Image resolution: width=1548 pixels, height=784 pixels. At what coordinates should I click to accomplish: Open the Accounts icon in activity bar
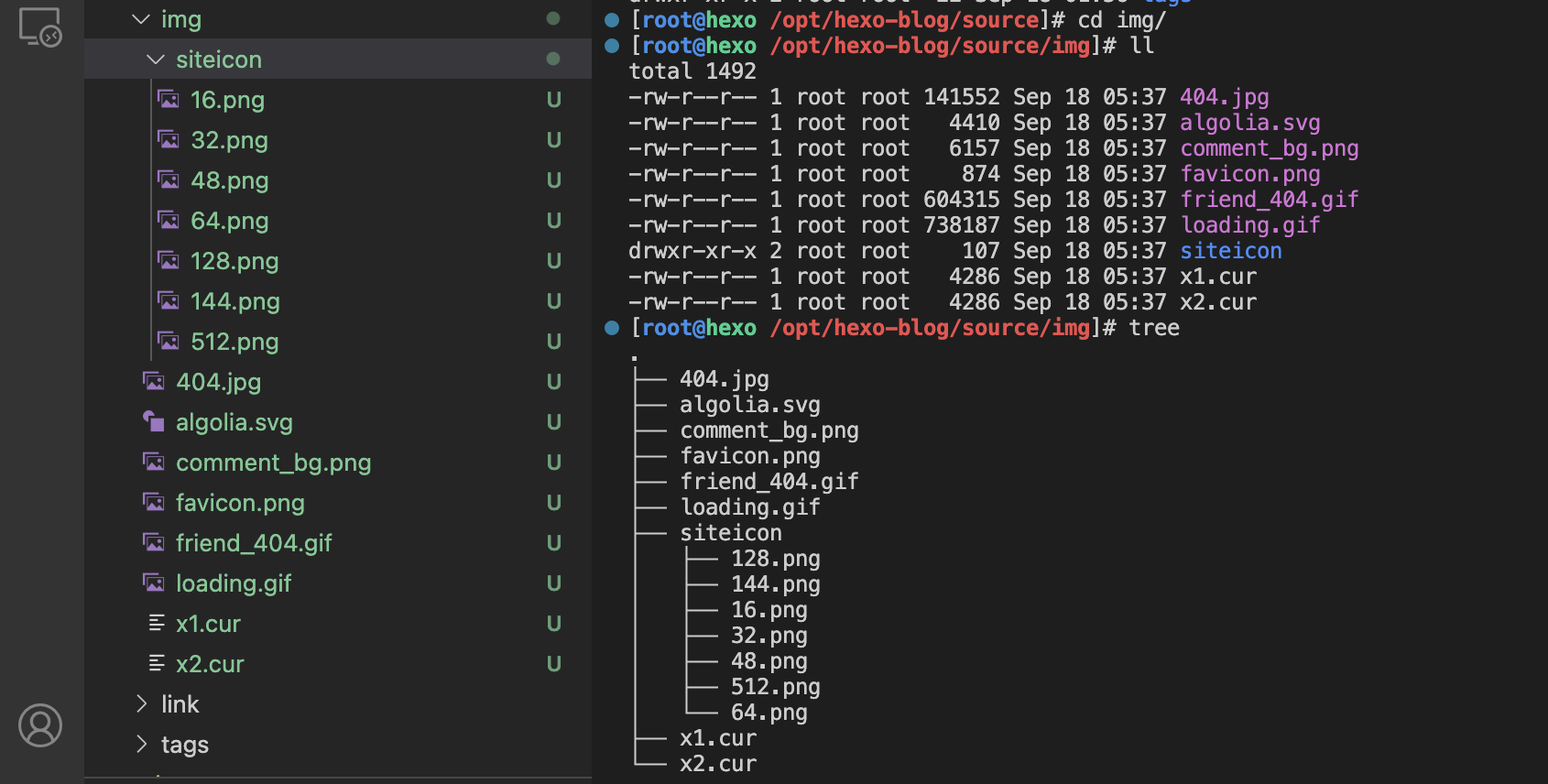coord(40,725)
